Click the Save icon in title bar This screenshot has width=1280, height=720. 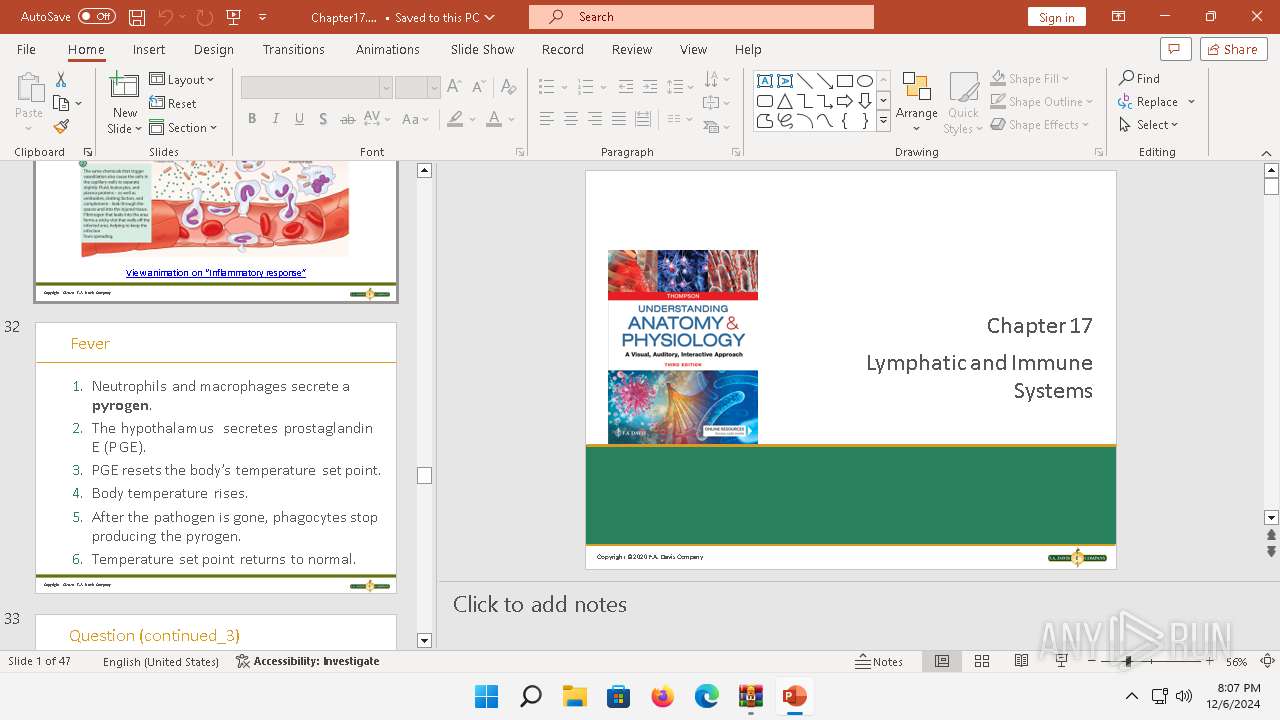coord(137,17)
